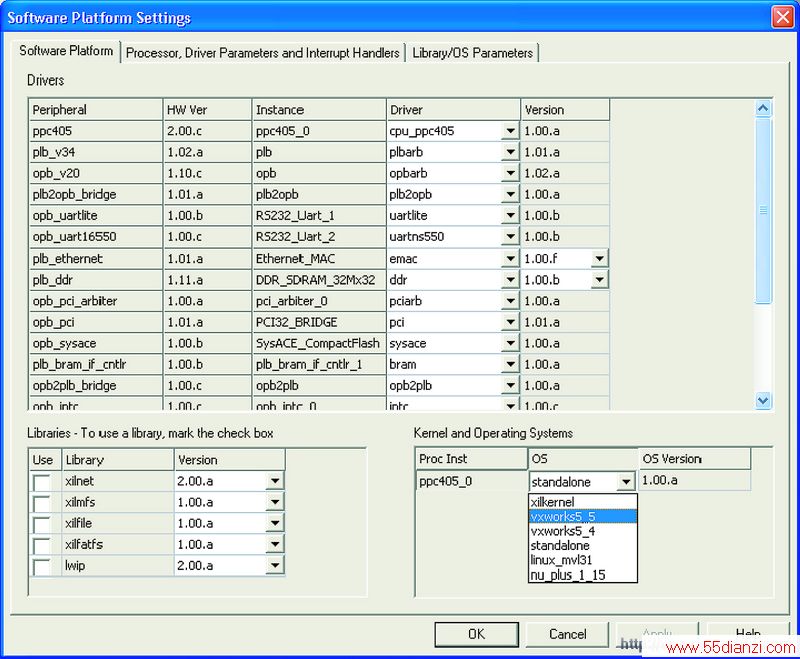This screenshot has height=659, width=800.
Task: Click OS Version value 1.00.a
Action: (x=694, y=480)
